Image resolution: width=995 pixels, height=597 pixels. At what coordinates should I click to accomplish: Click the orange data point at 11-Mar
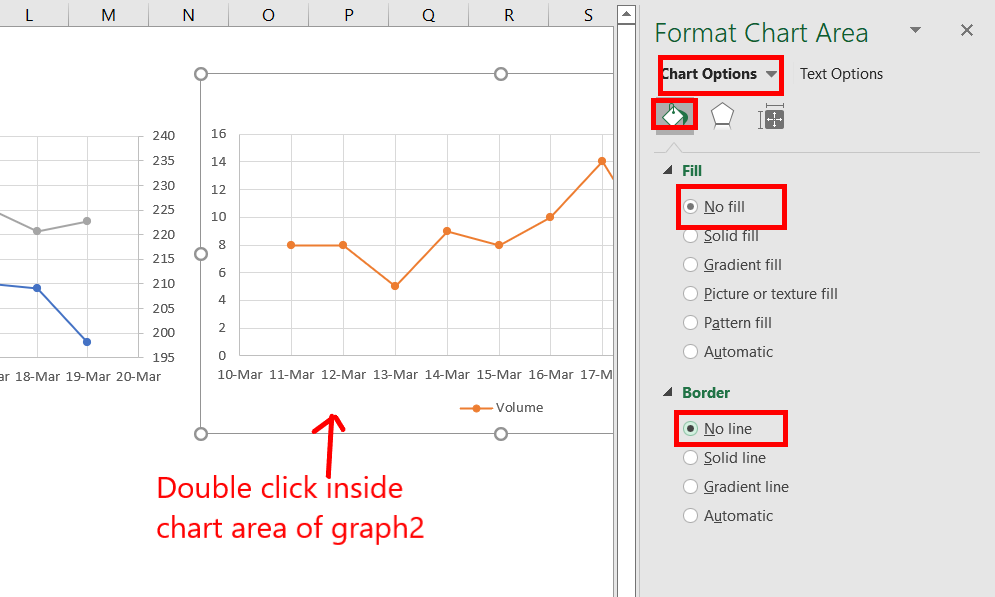pos(291,245)
